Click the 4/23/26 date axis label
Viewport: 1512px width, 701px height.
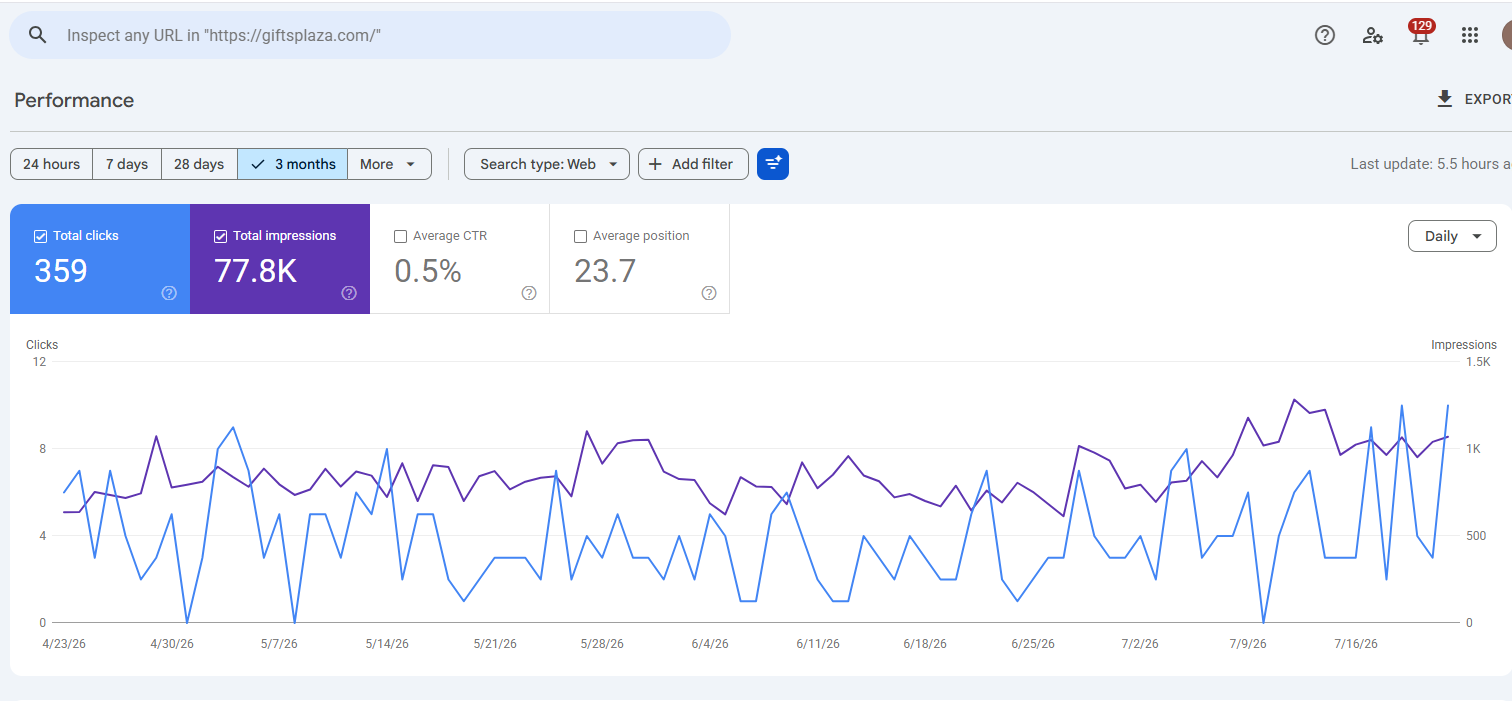tap(64, 644)
